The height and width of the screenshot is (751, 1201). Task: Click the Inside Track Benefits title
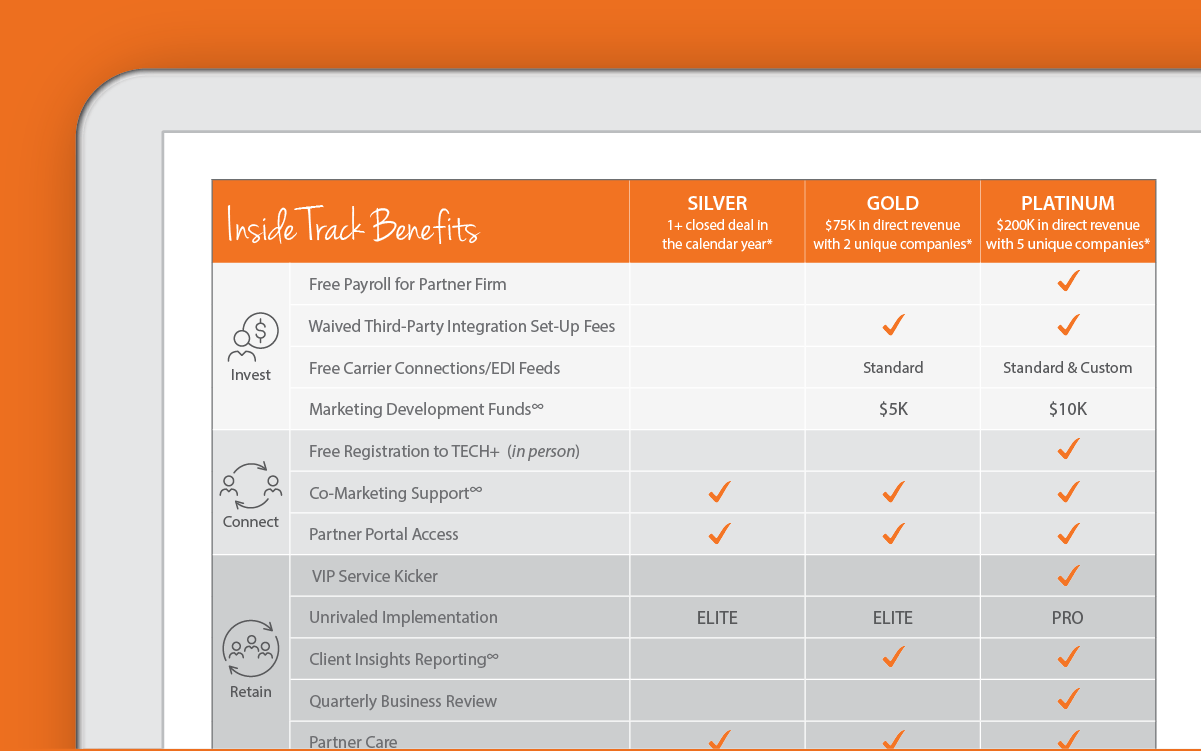(353, 225)
